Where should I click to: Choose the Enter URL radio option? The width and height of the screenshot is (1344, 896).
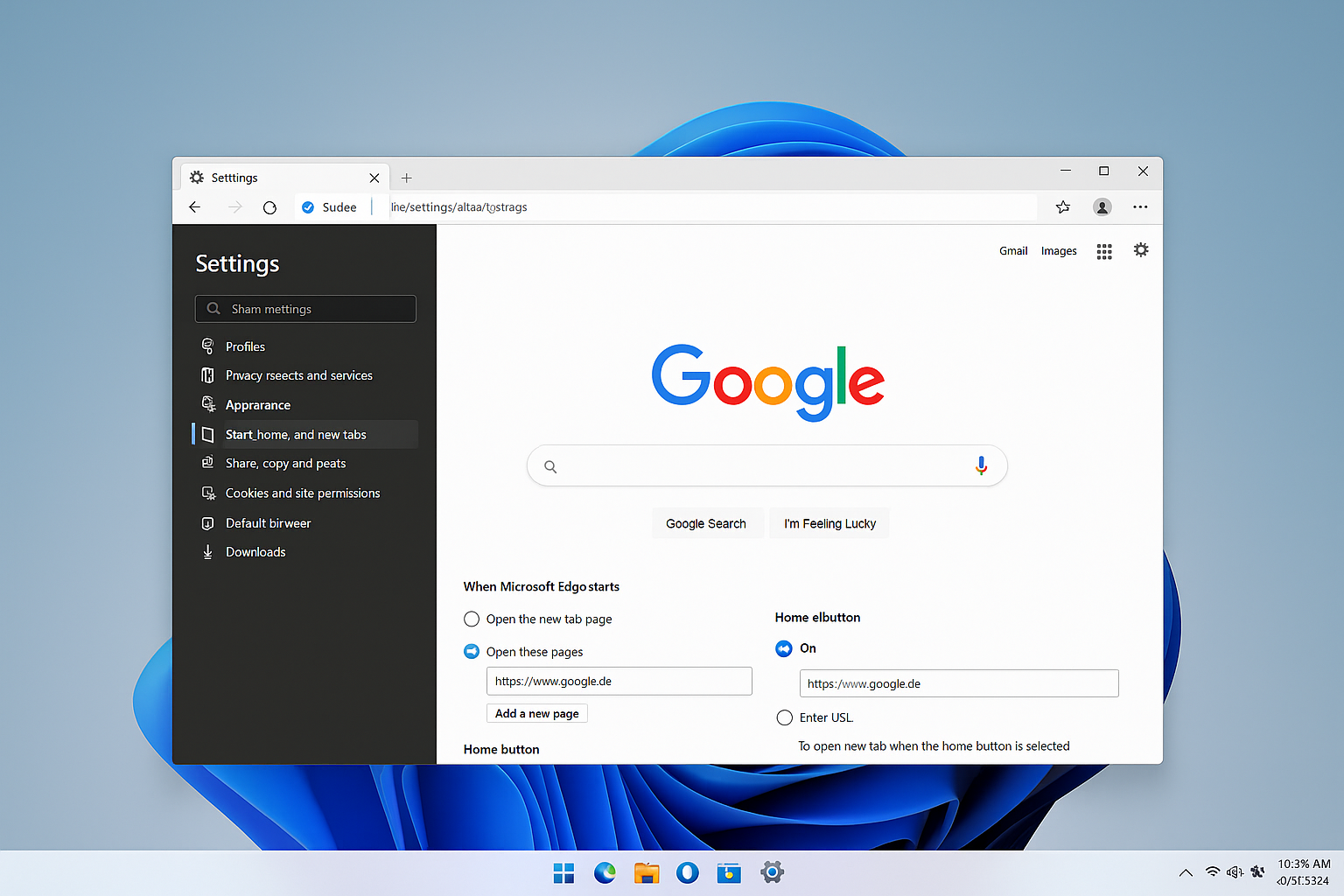(x=785, y=717)
